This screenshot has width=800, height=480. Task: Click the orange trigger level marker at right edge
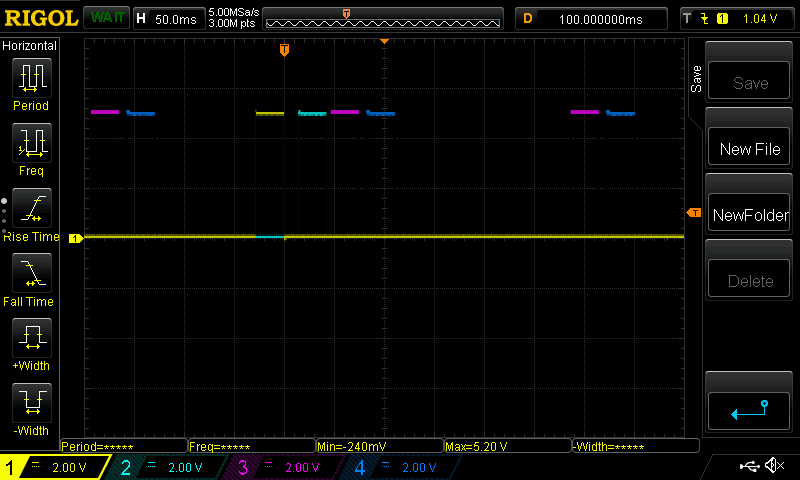pyautogui.click(x=694, y=213)
